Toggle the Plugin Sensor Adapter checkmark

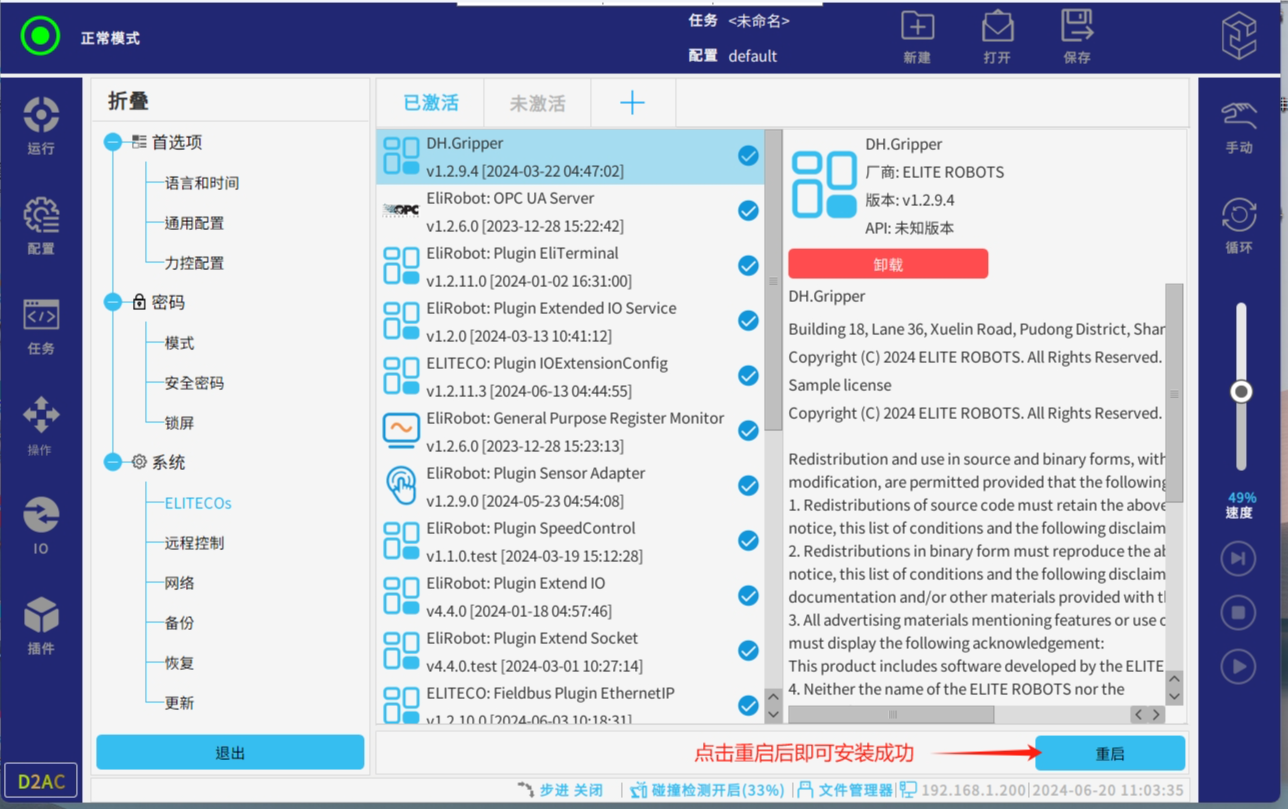[x=748, y=486]
